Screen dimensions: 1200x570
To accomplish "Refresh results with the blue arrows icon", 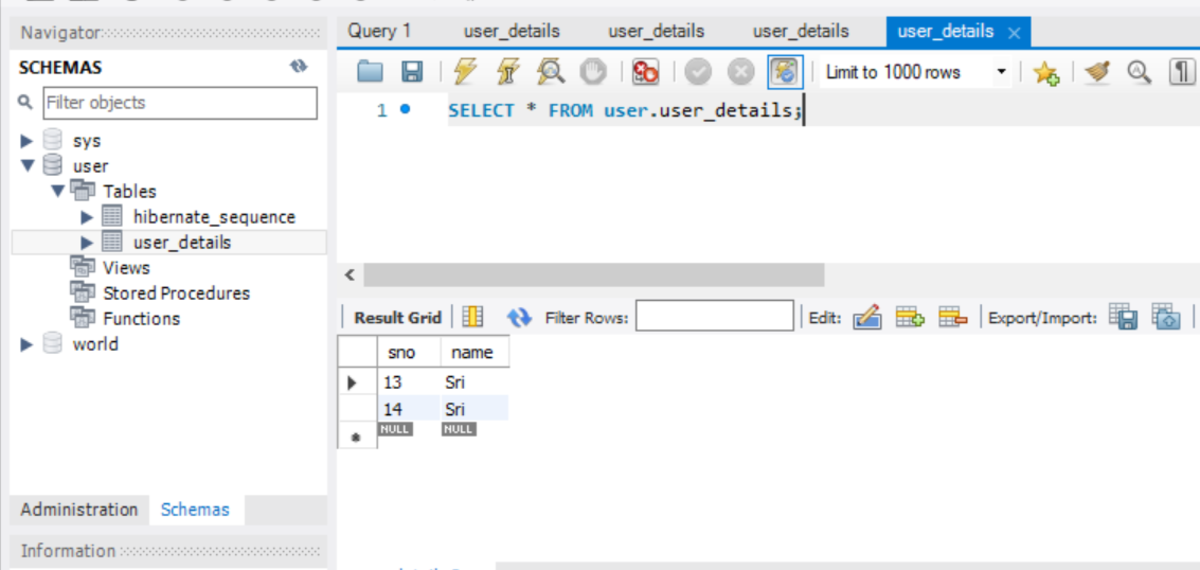I will [519, 318].
